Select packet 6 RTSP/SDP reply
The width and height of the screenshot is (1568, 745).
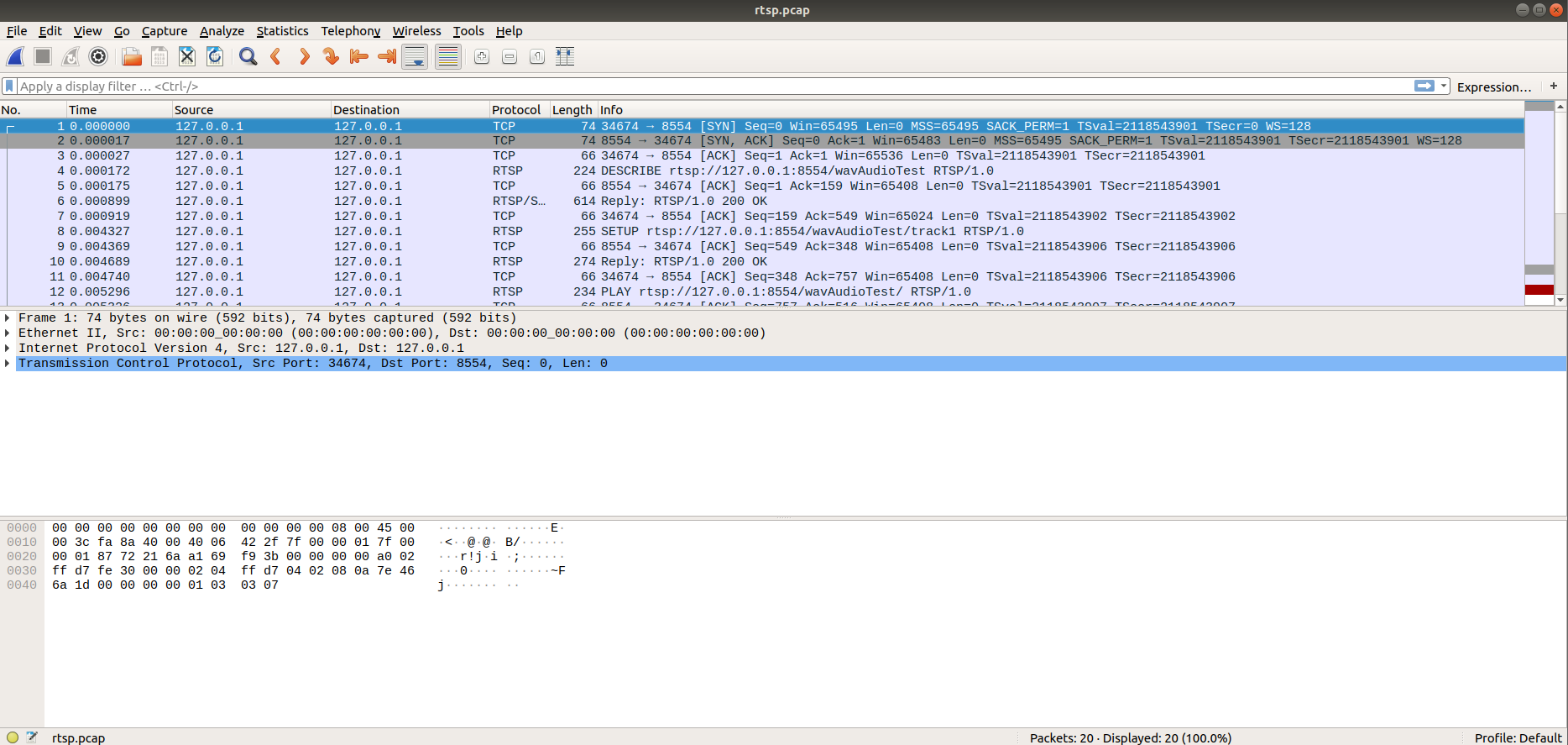762,201
